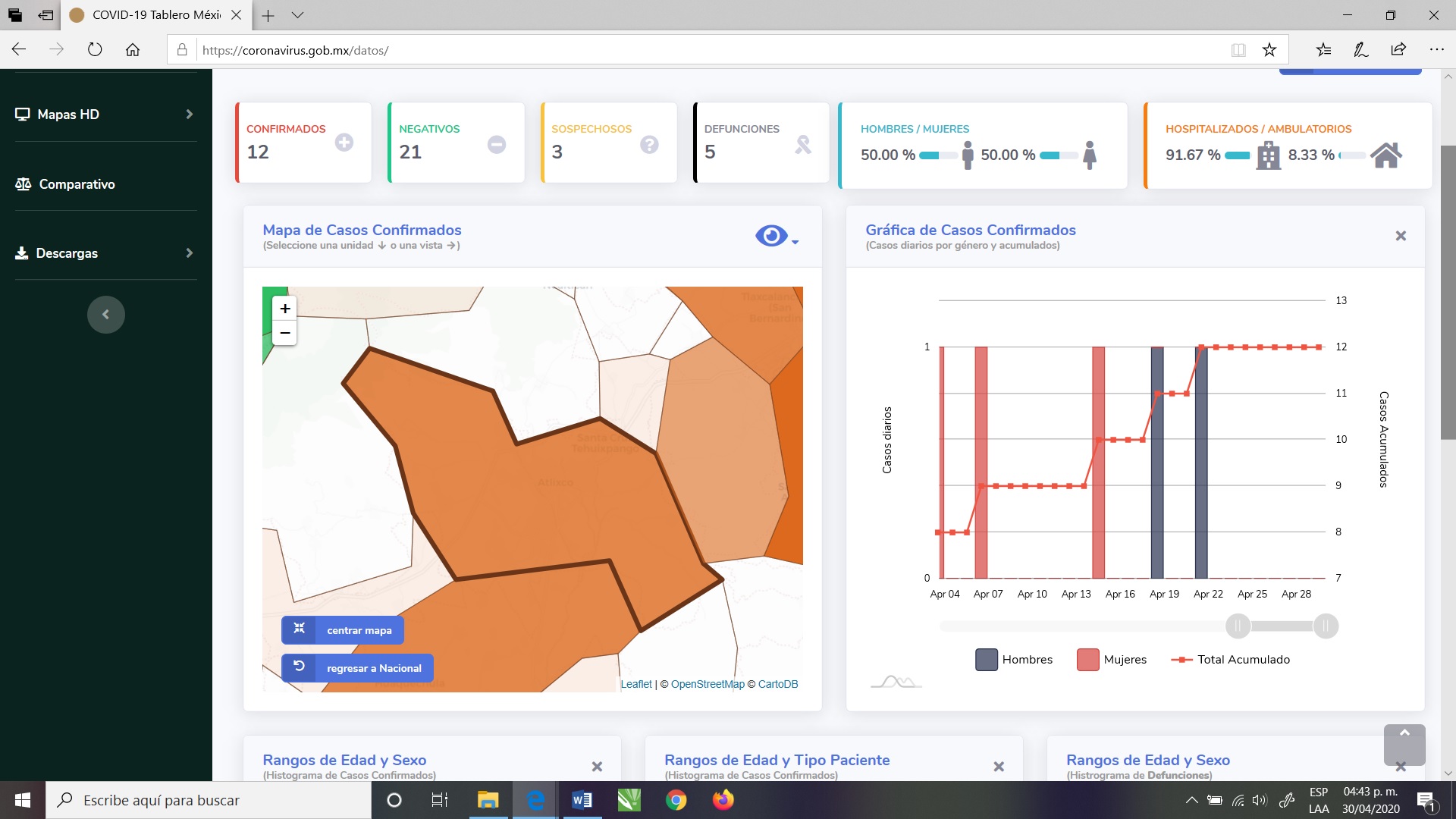Click Windows search box
This screenshot has width=1456, height=819.
[209, 800]
